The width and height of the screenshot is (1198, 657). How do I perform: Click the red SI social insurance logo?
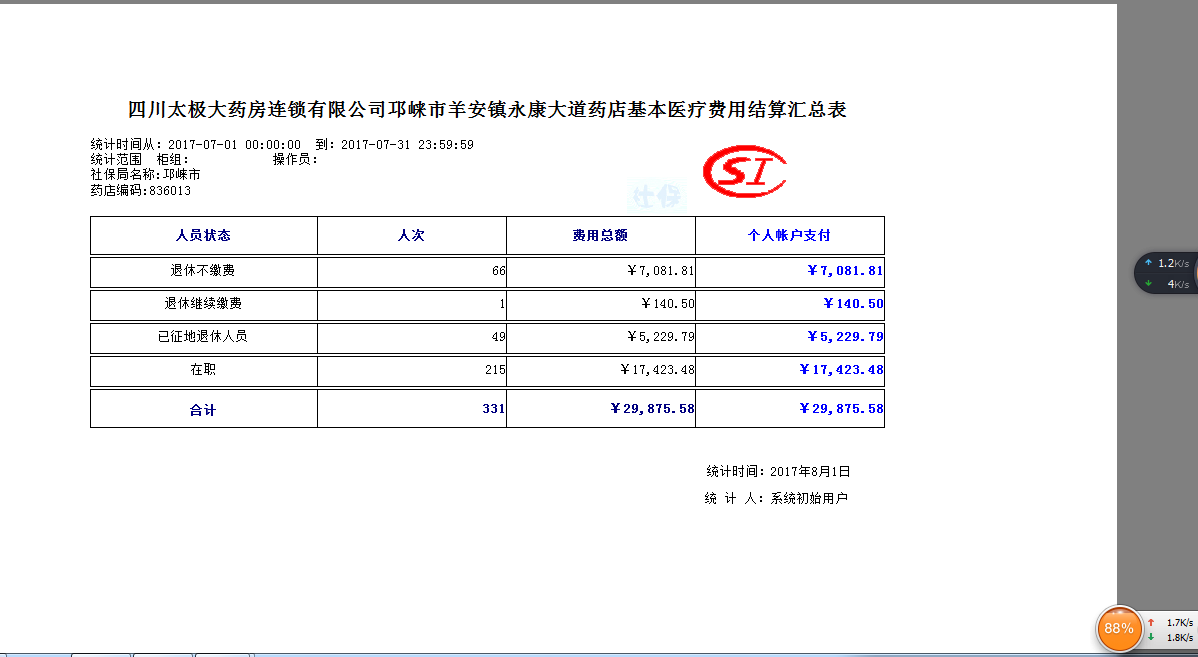click(x=744, y=171)
